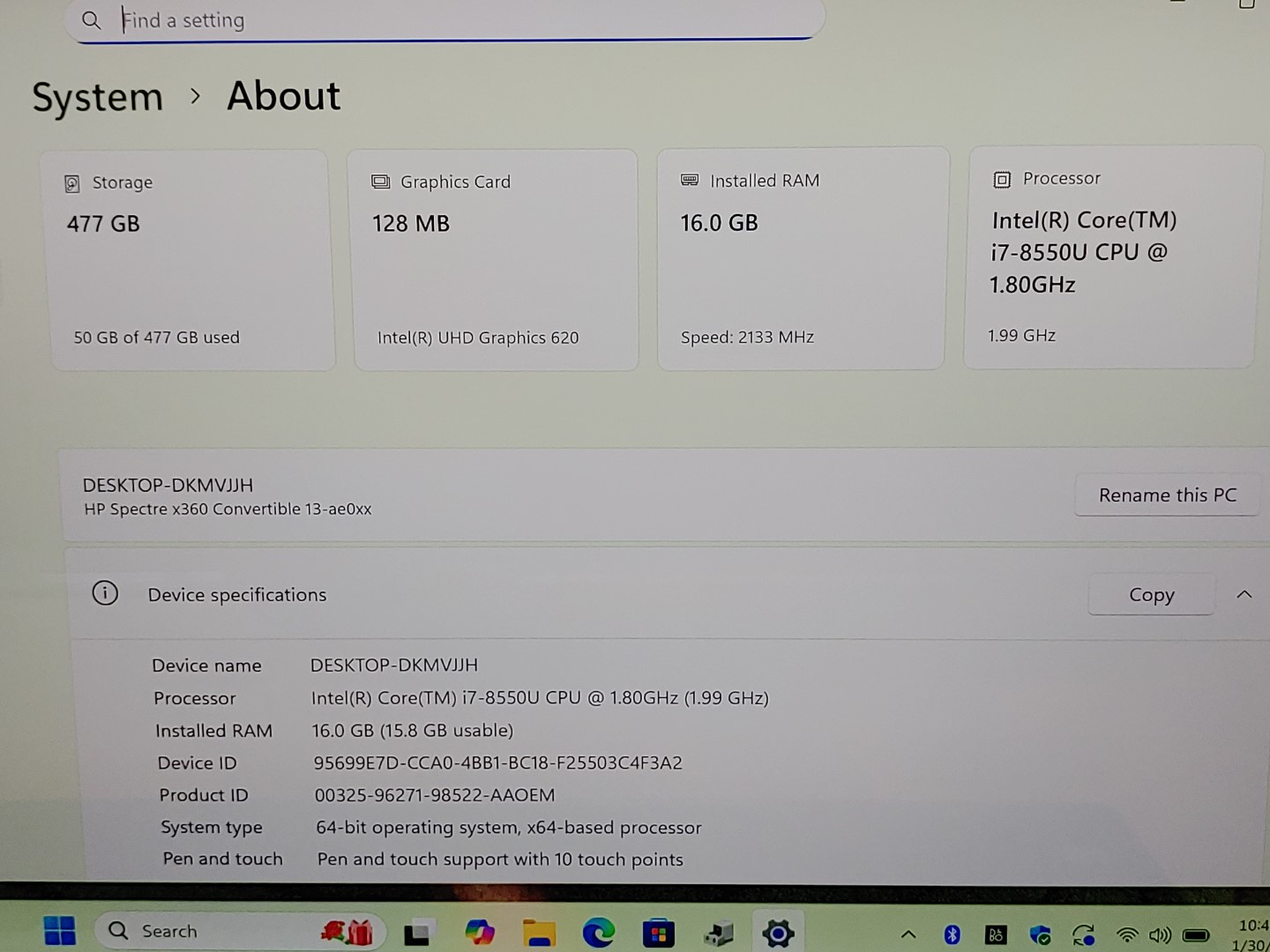The image size is (1270, 952).
Task: Launch Microsoft Edge browser
Action: coord(599,933)
